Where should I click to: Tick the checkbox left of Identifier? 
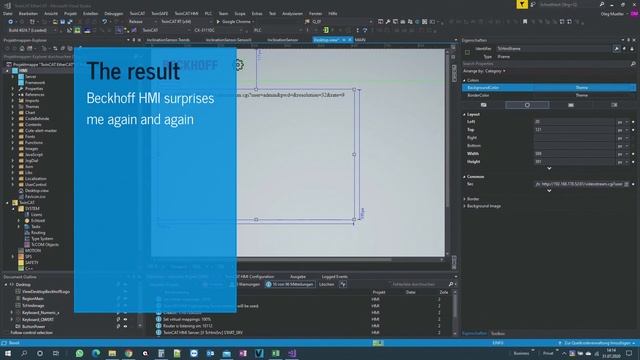point(467,52)
